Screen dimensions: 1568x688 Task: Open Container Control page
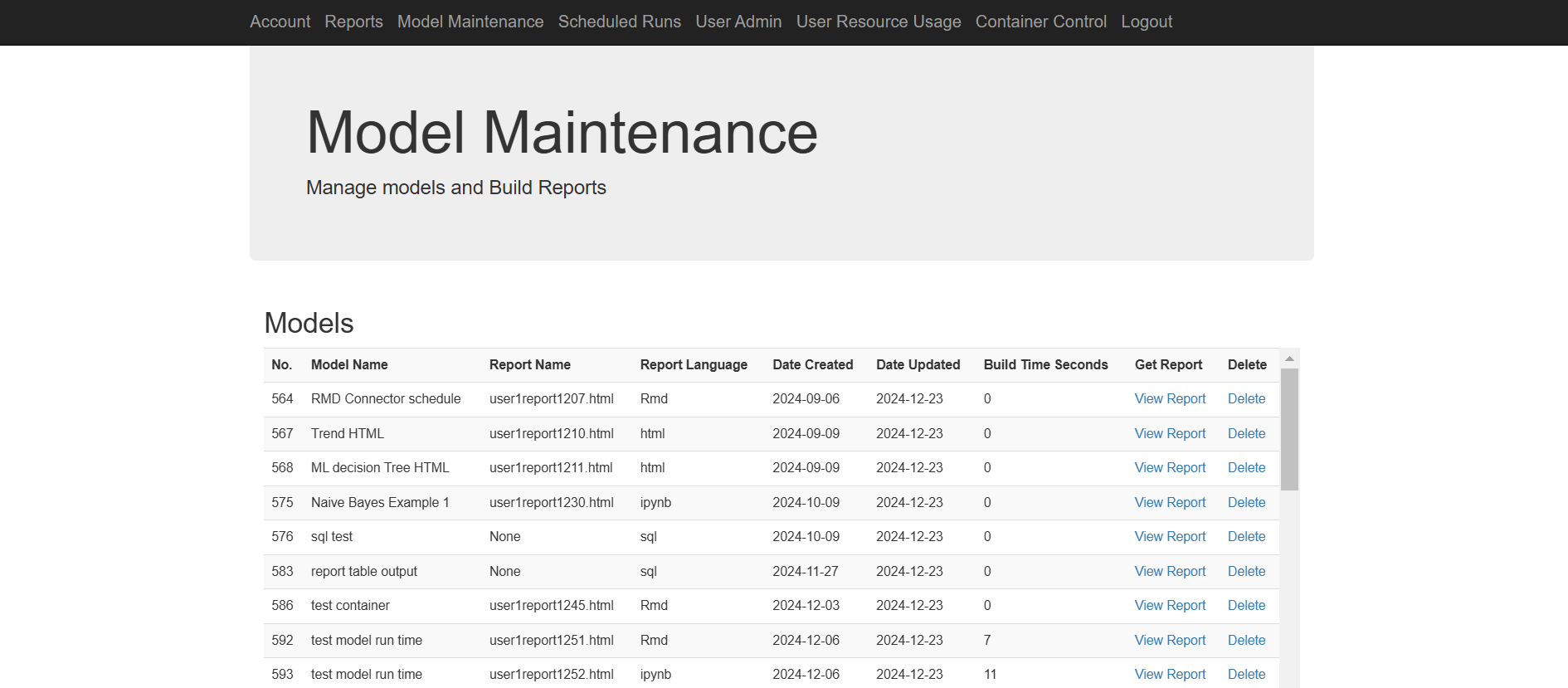(1040, 22)
